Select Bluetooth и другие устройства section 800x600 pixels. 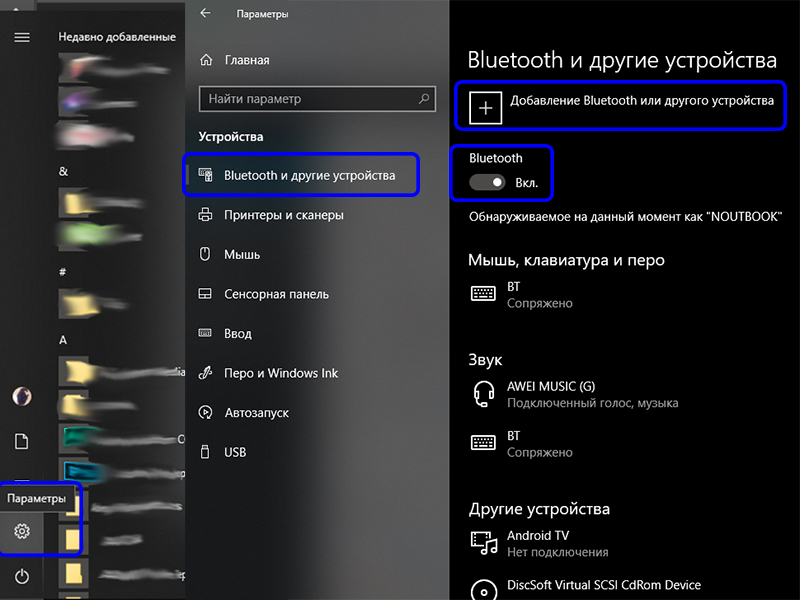point(309,175)
